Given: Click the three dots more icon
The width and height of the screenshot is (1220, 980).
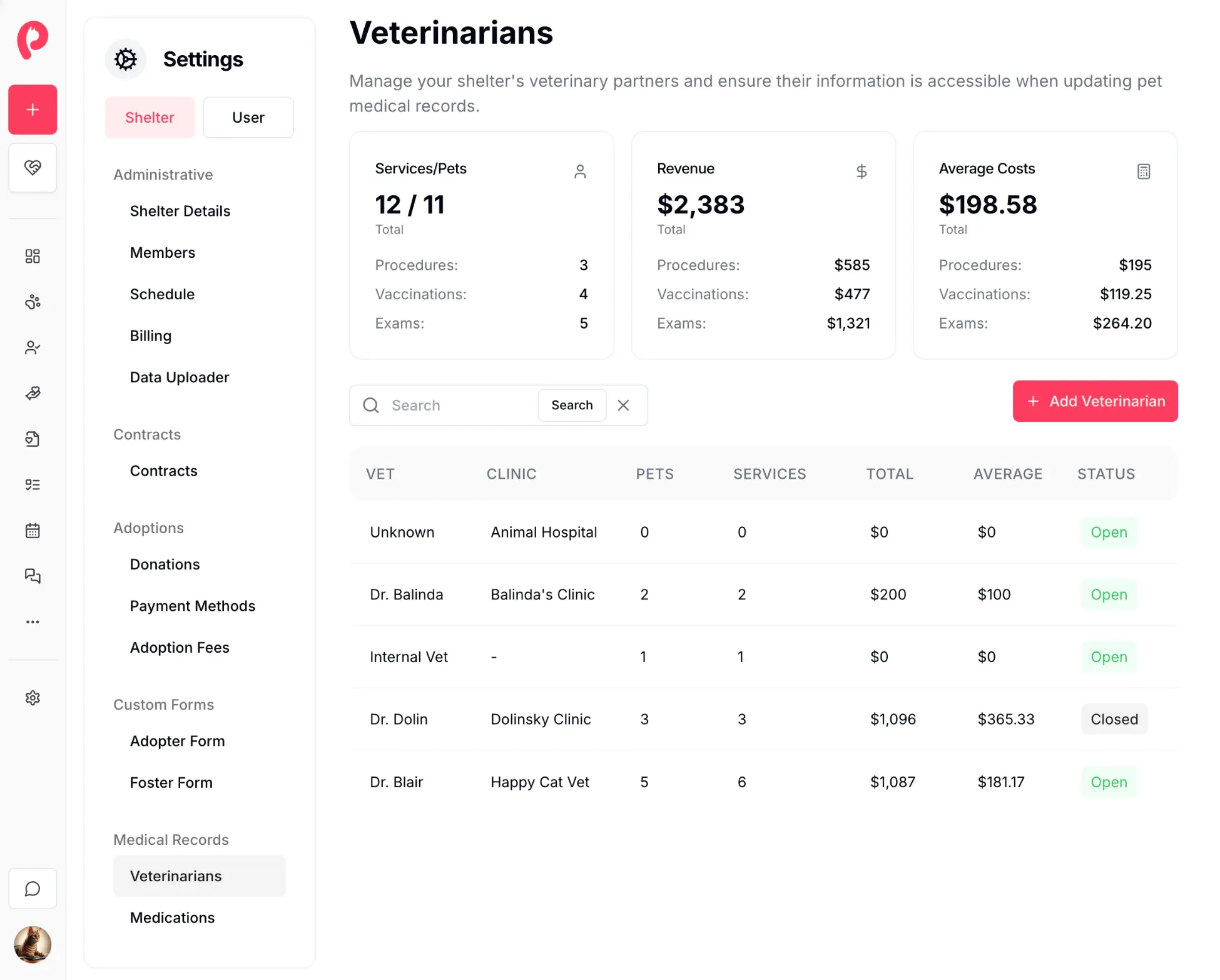Looking at the screenshot, I should tap(33, 622).
